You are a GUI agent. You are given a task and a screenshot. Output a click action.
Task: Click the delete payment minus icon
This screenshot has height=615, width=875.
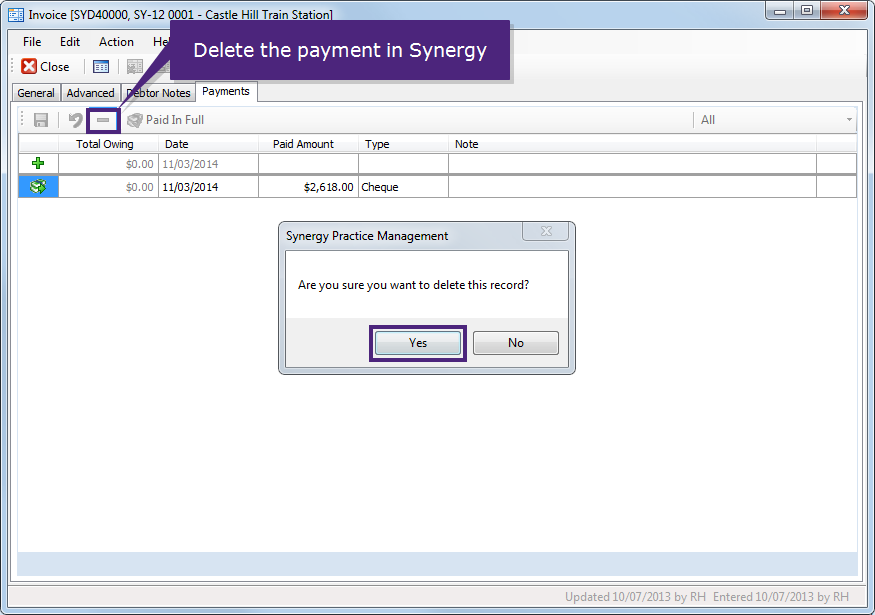101,119
